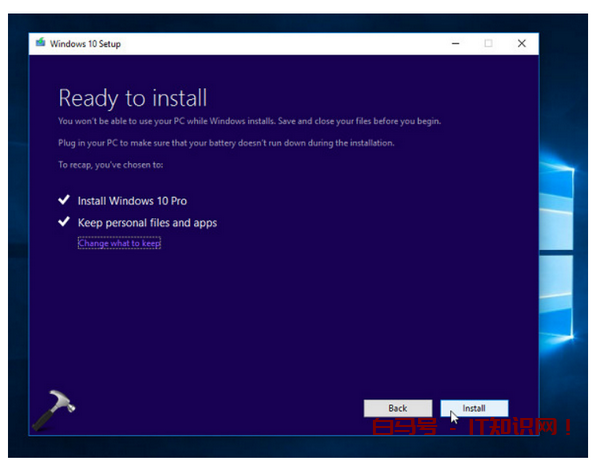Close the Windows 10 Setup window
The height and width of the screenshot is (465, 600).
coord(521,44)
